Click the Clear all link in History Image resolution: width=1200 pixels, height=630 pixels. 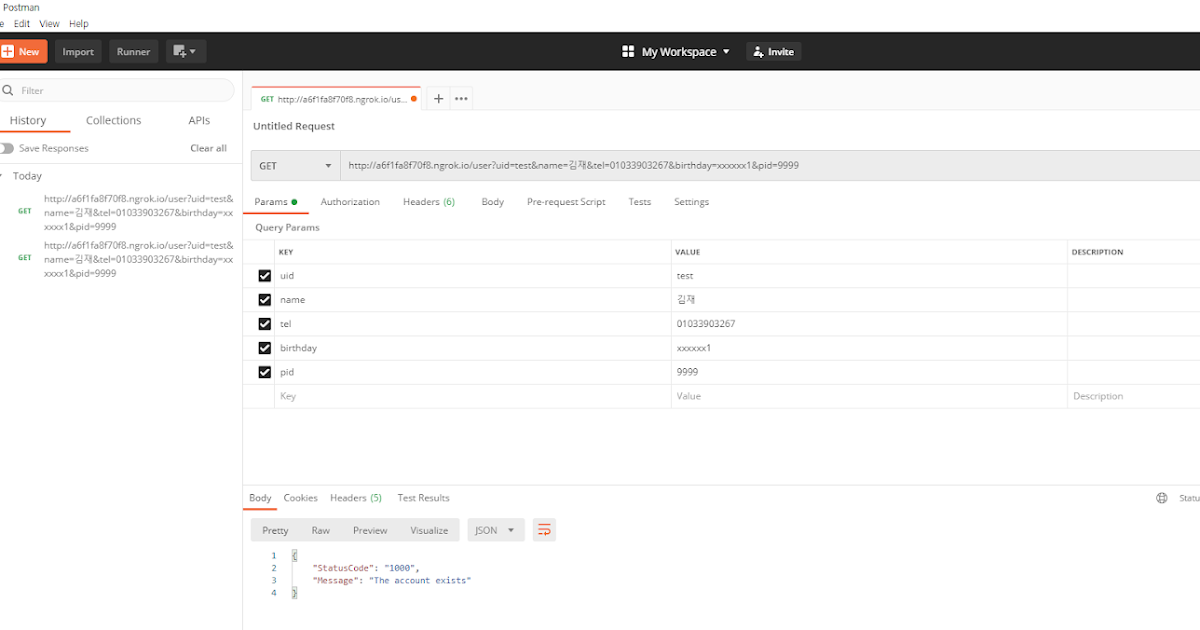[x=208, y=147]
